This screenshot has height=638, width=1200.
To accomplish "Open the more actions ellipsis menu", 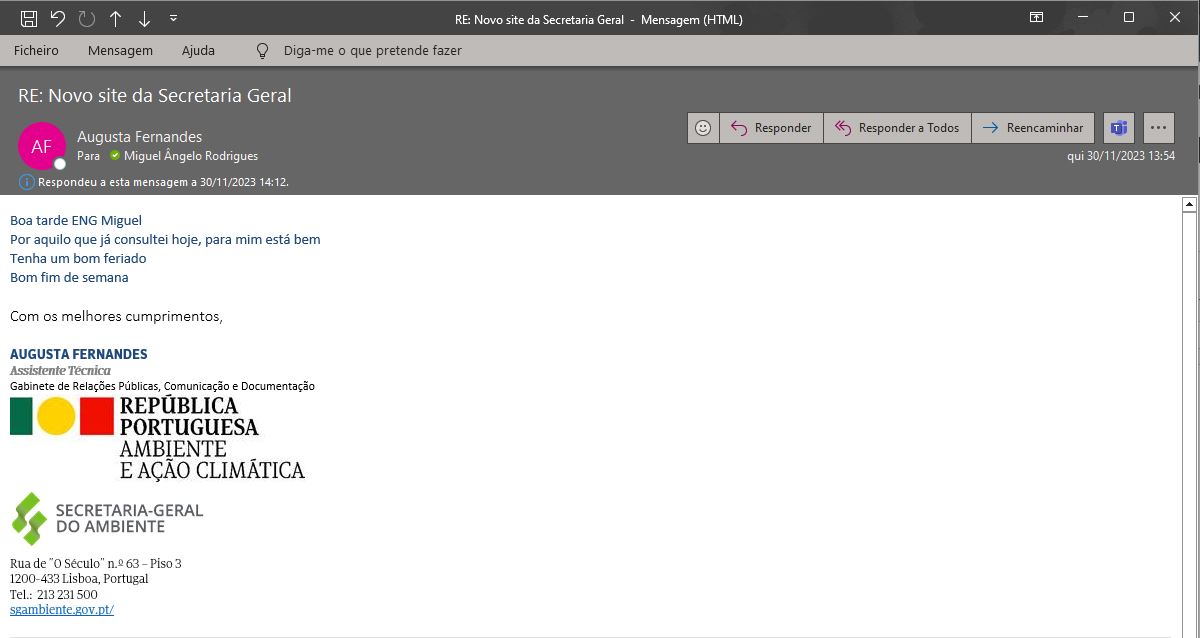I will 1159,128.
